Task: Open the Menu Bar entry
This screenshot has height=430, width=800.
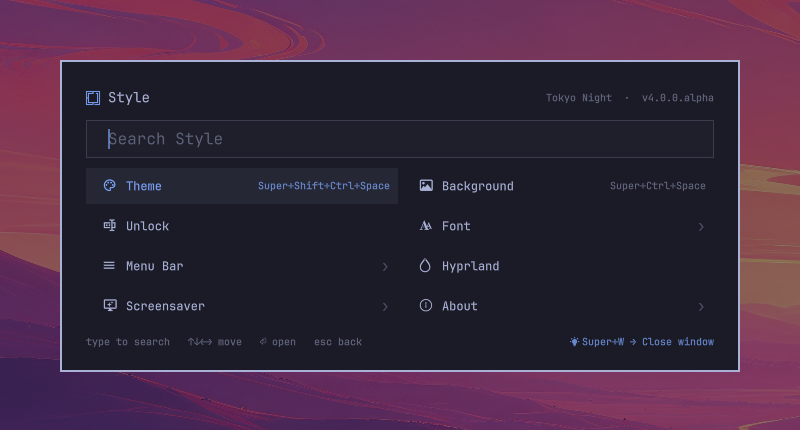Action: 242,266
